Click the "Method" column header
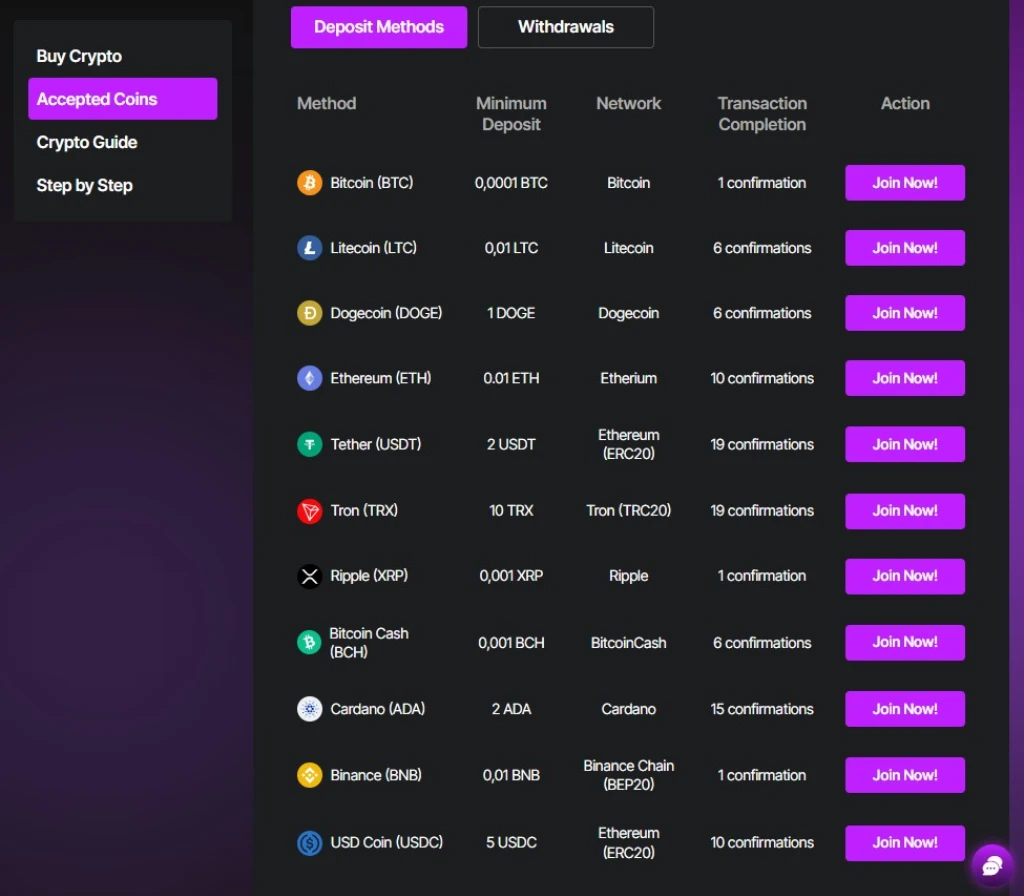1024x896 pixels. point(327,103)
